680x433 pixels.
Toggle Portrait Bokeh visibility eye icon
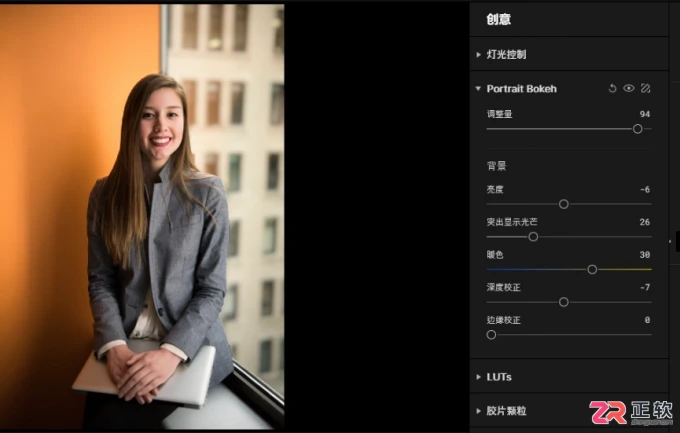(x=629, y=89)
